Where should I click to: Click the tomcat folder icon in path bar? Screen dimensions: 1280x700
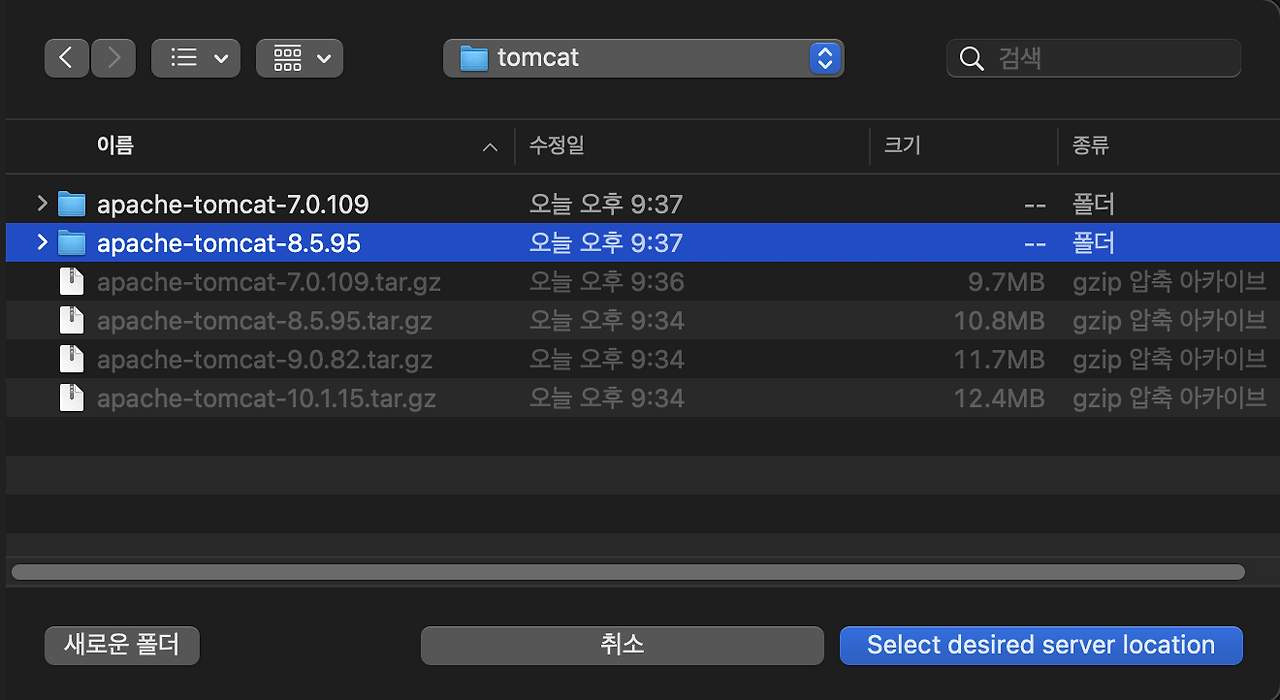473,57
